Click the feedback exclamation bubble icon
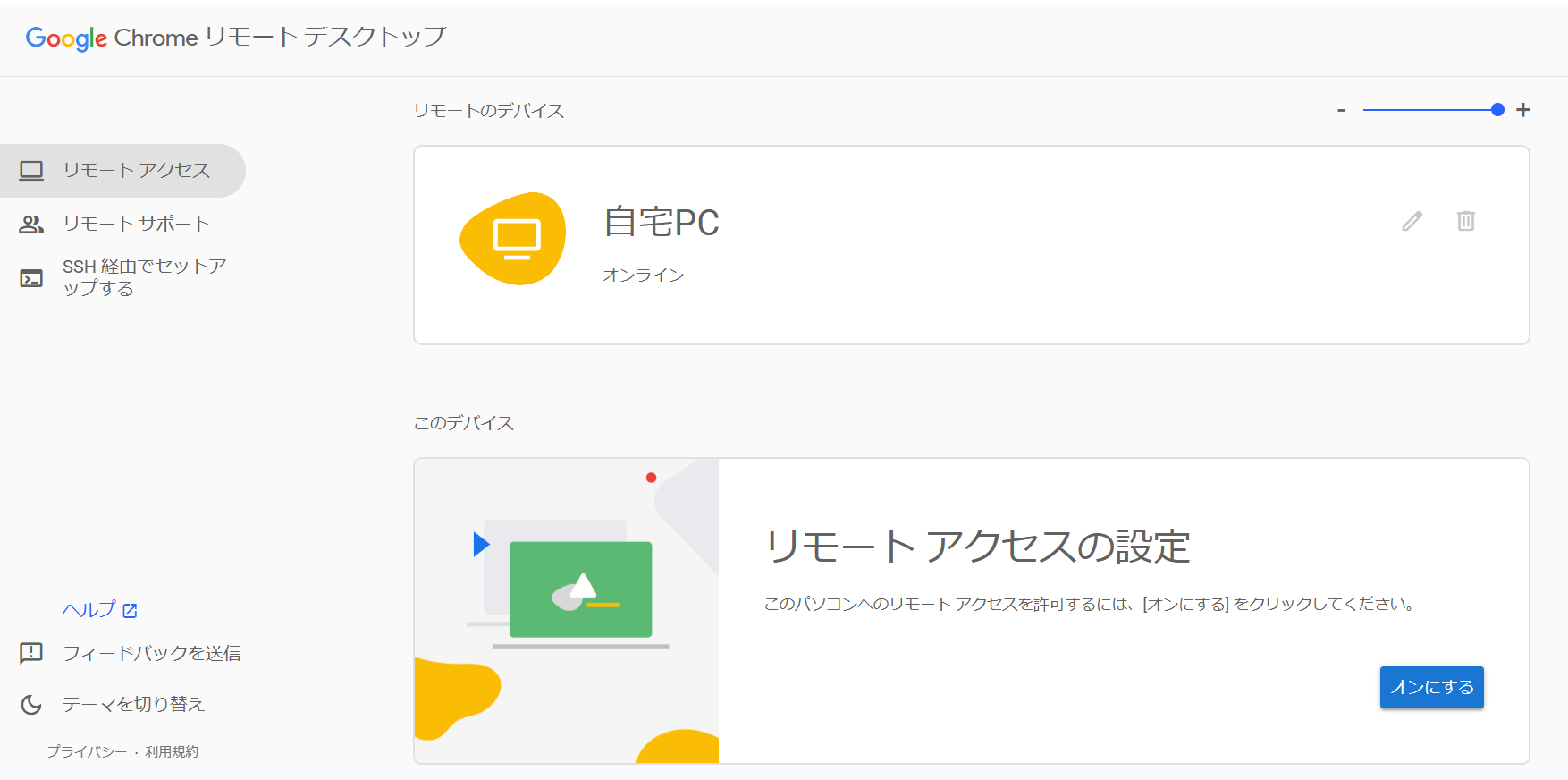Screen dimensions: 1568x780 31,654
